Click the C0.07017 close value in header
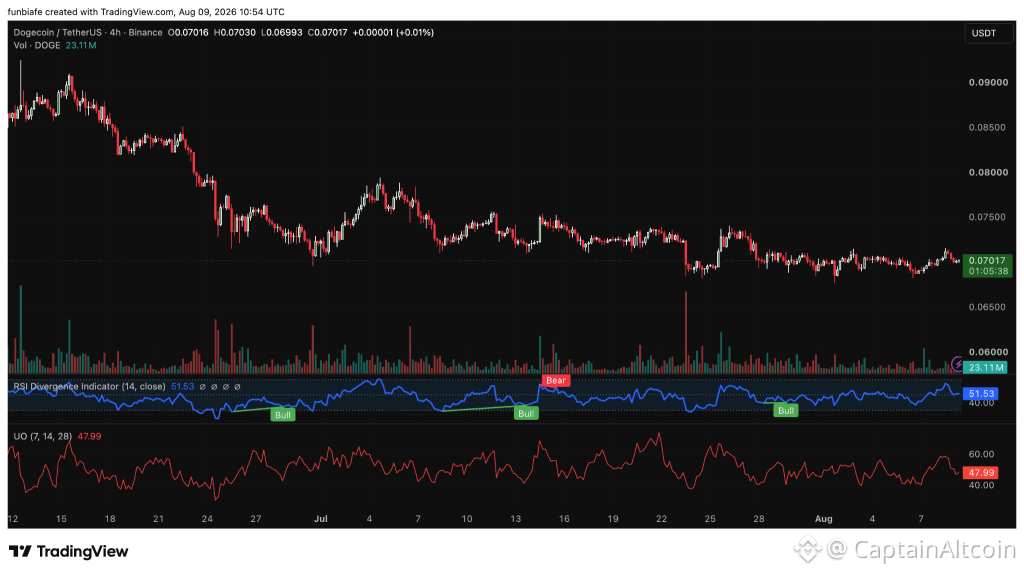 (328, 33)
